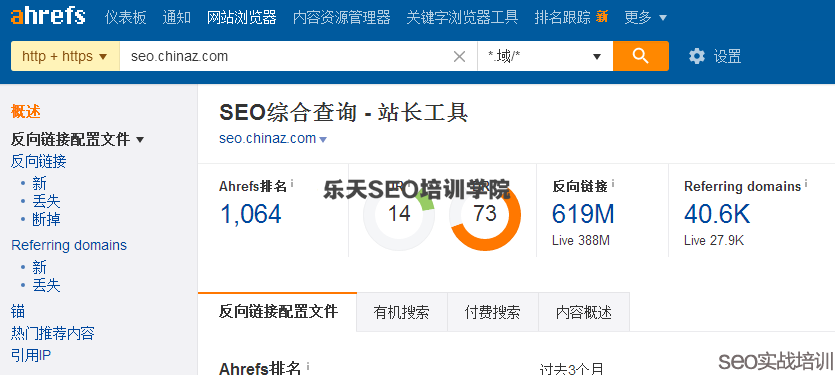This screenshot has width=835, height=375.
Task: Open the *.域/* mode dropdown
Action: pos(545,56)
